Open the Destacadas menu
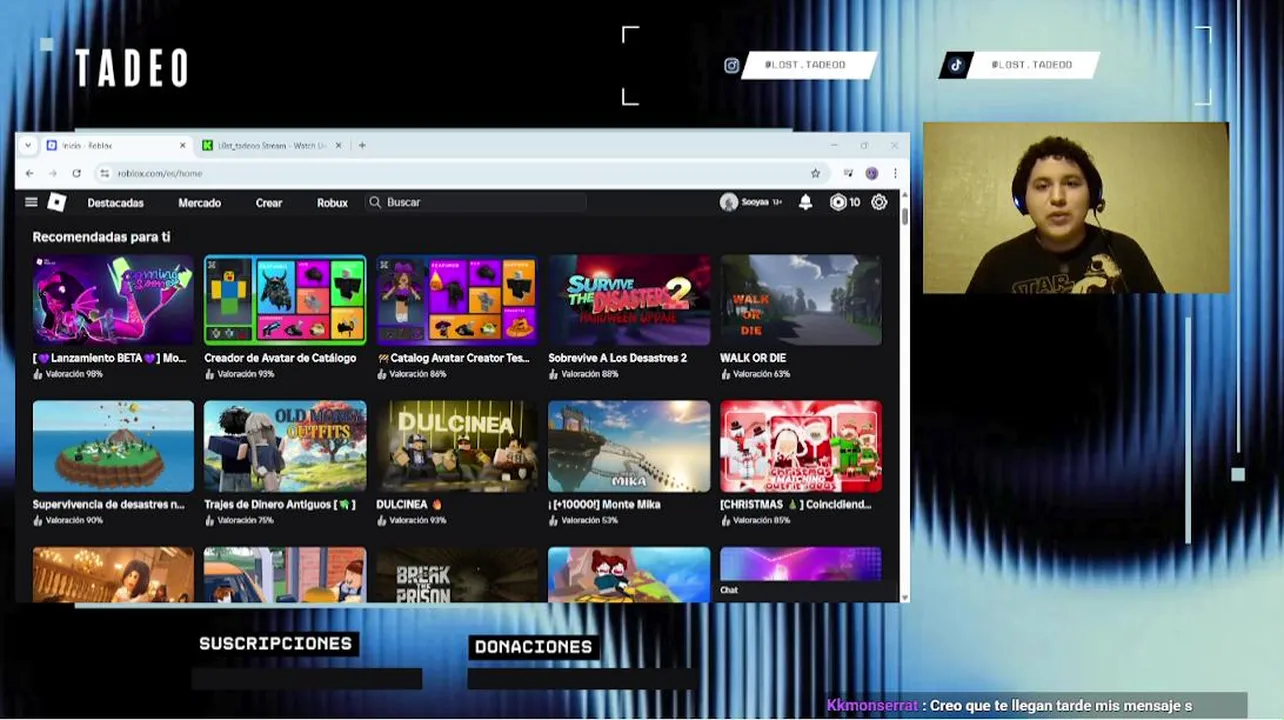Viewport: 1284px width, 720px height. (115, 202)
